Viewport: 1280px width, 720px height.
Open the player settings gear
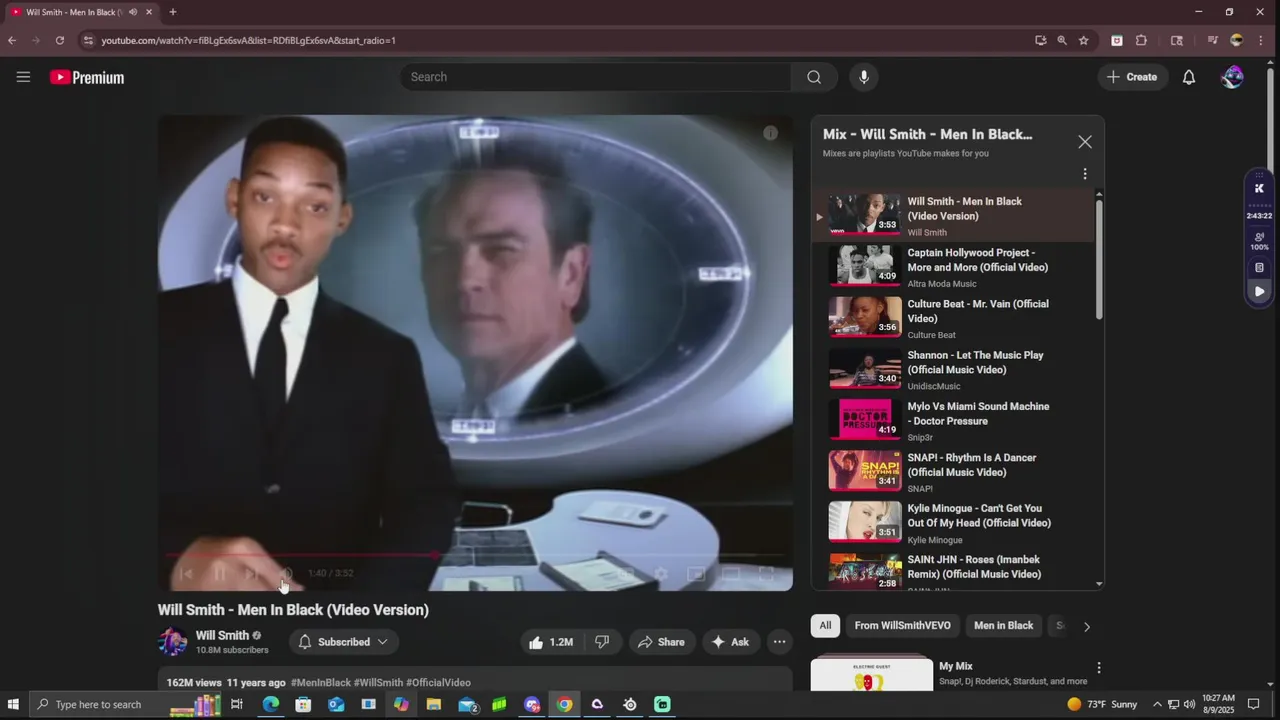(x=660, y=574)
